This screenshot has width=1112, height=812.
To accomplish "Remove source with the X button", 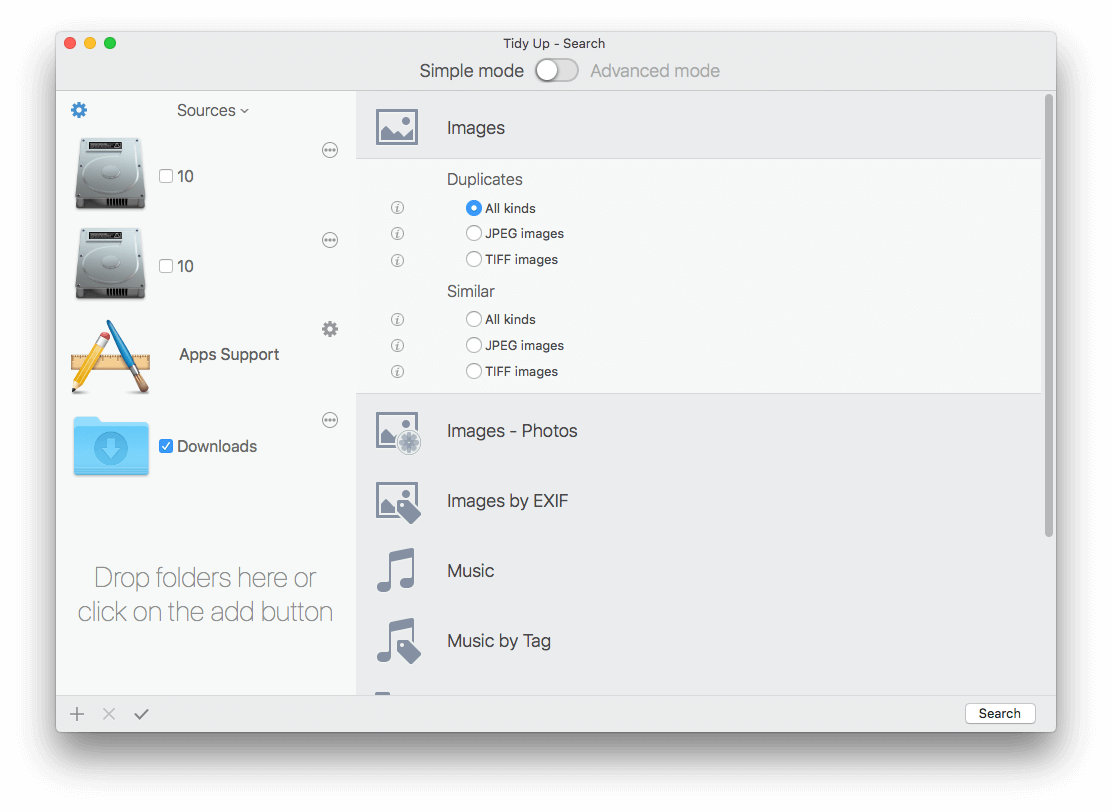I will pyautogui.click(x=109, y=714).
